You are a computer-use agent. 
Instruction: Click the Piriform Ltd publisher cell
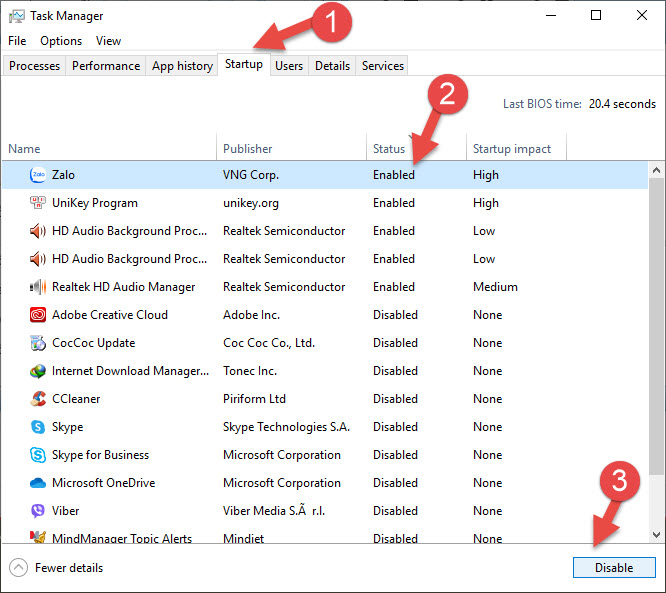pyautogui.click(x=254, y=399)
